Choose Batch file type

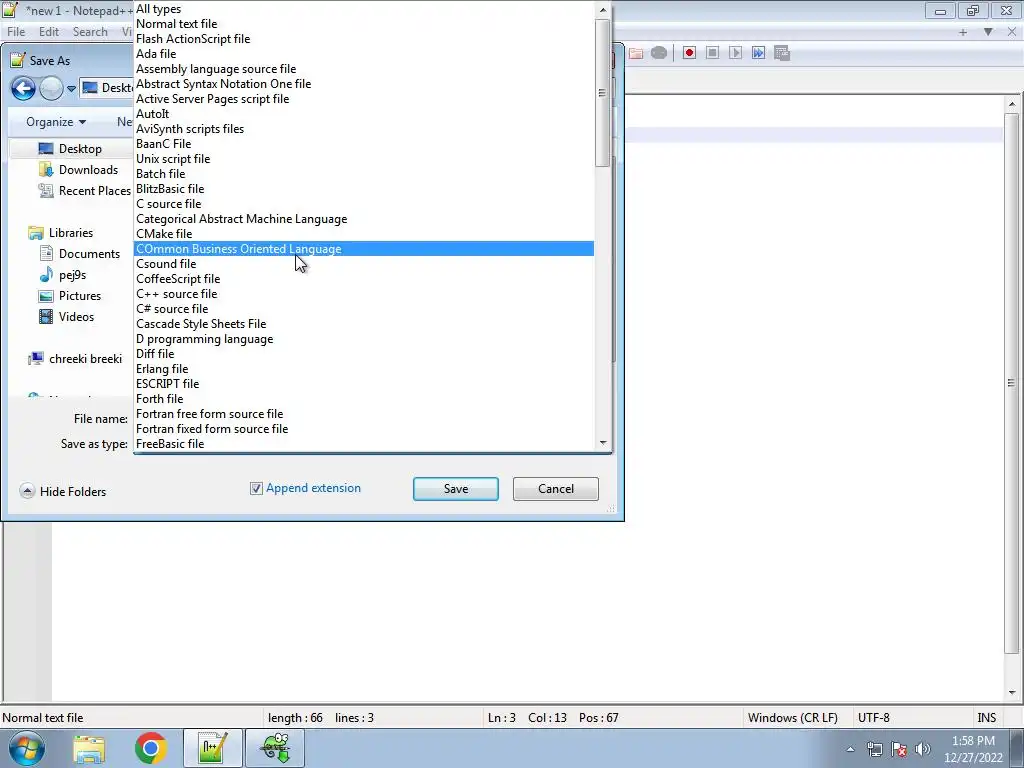pyautogui.click(x=364, y=174)
